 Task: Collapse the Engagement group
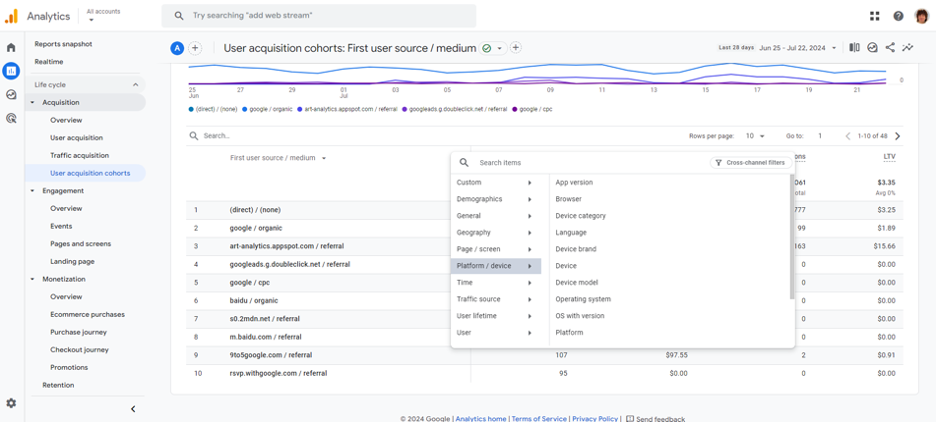point(32,191)
